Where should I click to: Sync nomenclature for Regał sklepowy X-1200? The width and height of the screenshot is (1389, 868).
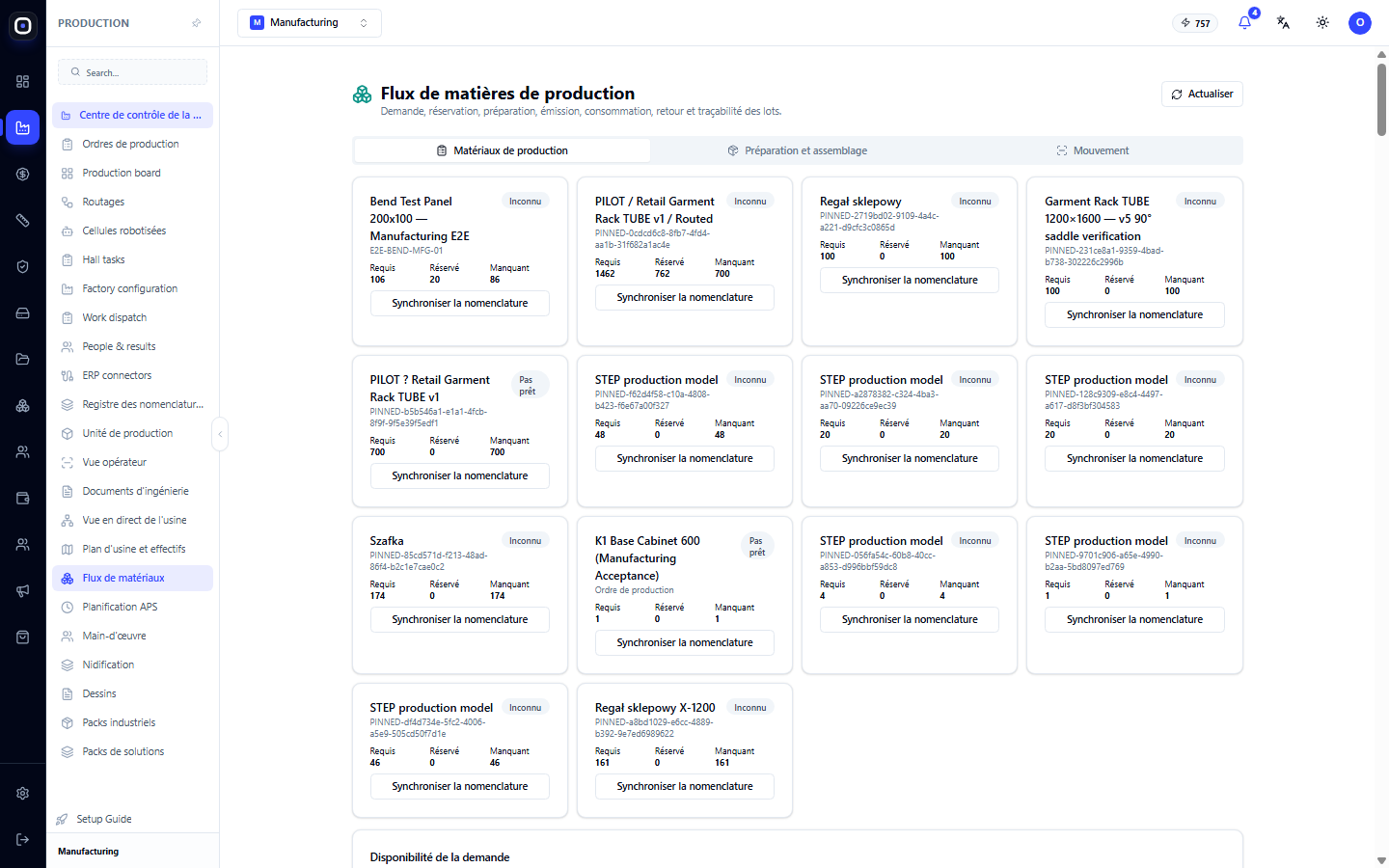point(685,786)
